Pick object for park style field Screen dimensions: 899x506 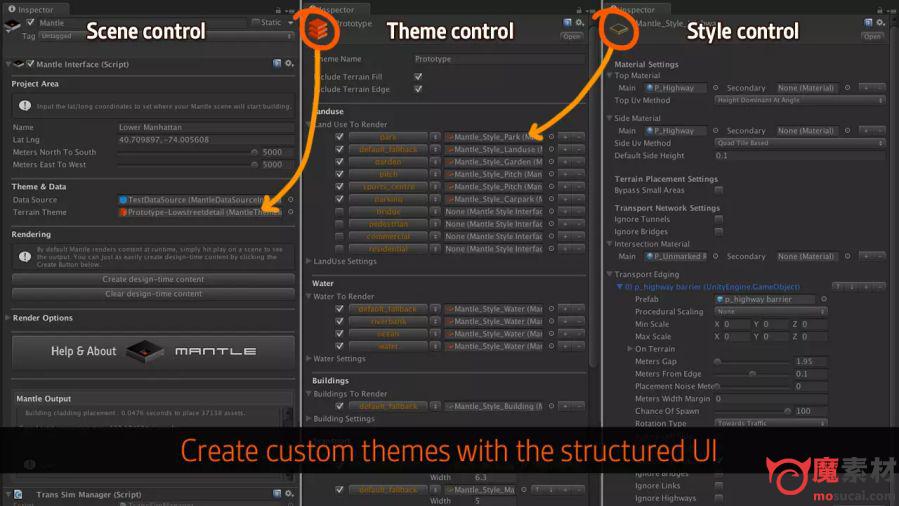(x=552, y=137)
